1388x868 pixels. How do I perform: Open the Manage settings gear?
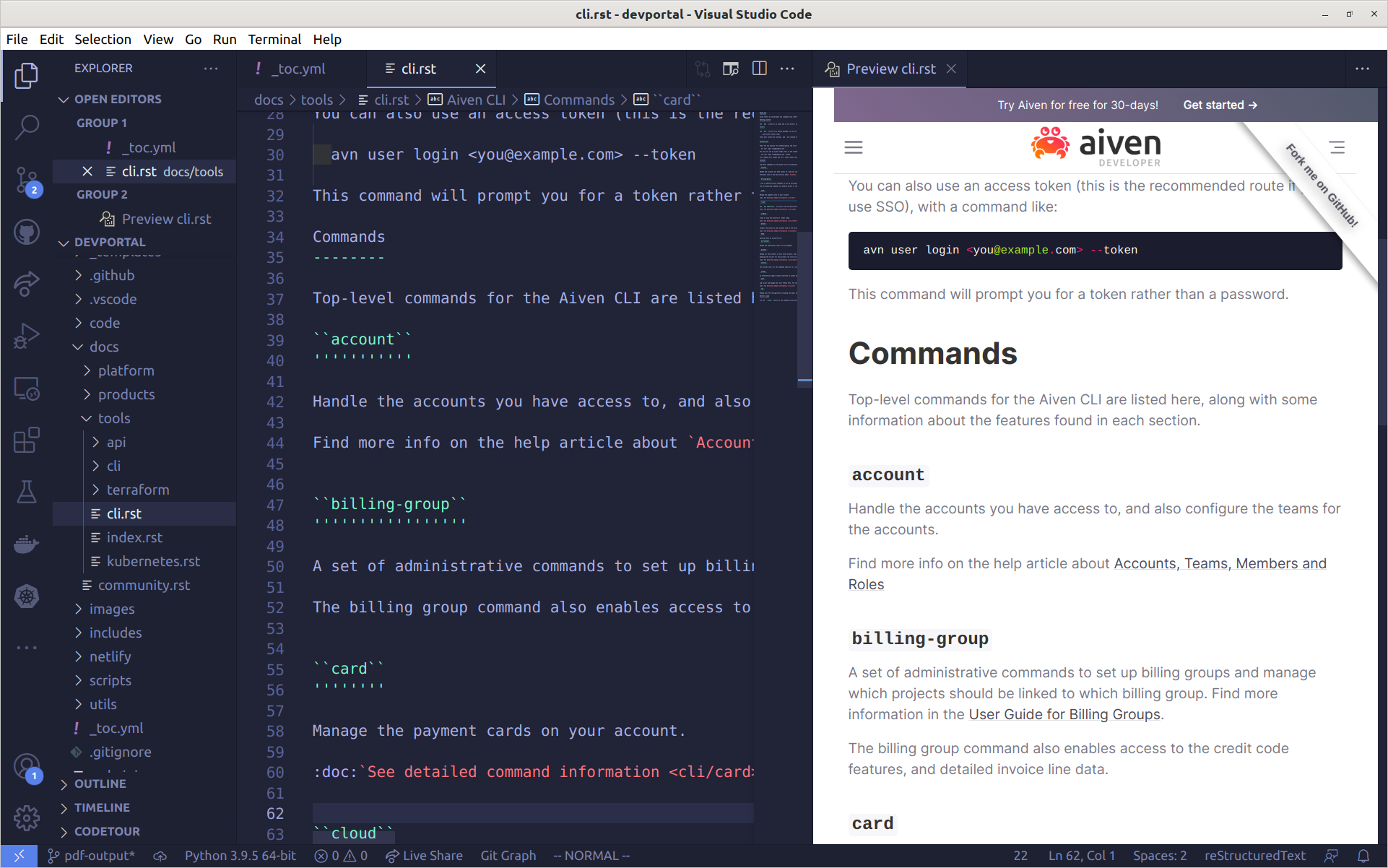point(27,818)
